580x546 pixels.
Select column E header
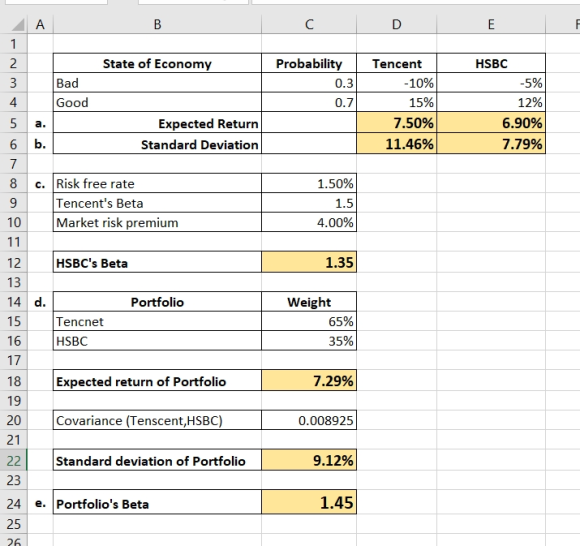coord(491,24)
